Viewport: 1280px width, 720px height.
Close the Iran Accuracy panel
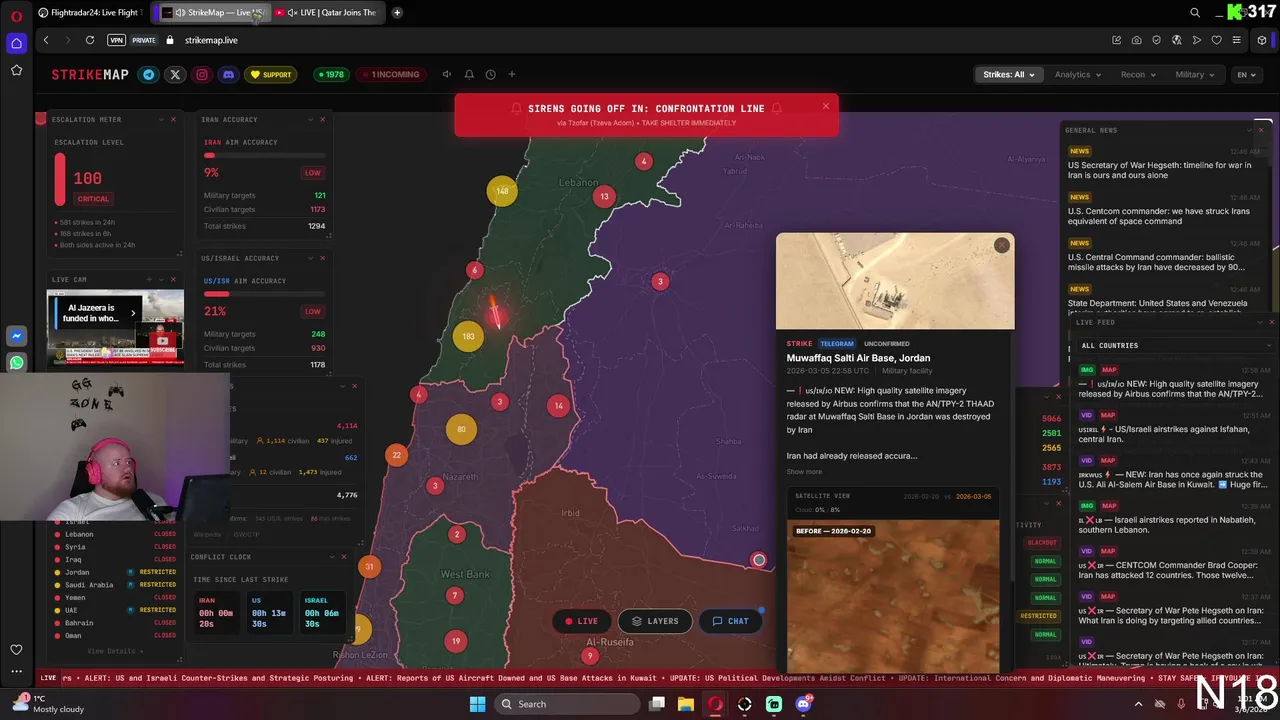click(322, 119)
